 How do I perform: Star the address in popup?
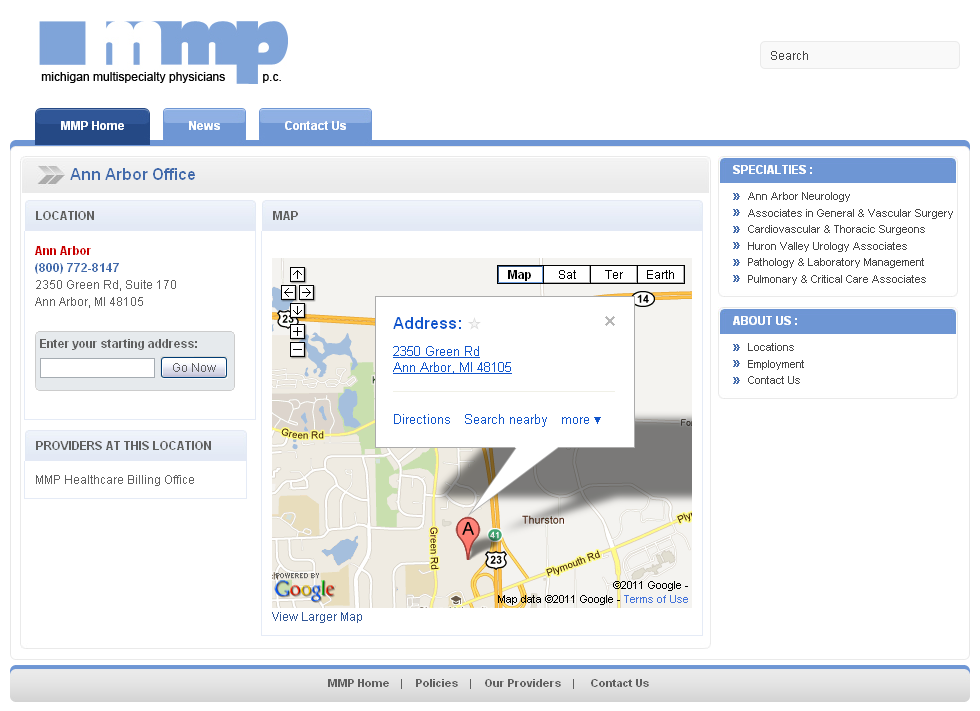475,324
